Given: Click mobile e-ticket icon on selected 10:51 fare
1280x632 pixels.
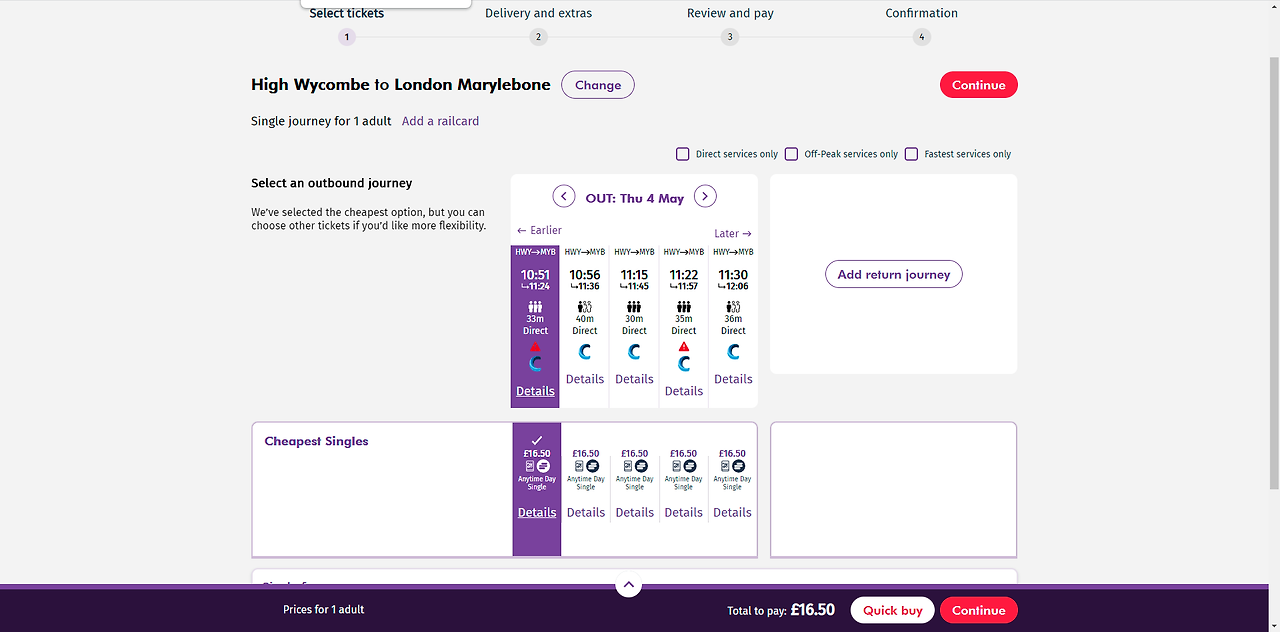Looking at the screenshot, I should [530, 466].
